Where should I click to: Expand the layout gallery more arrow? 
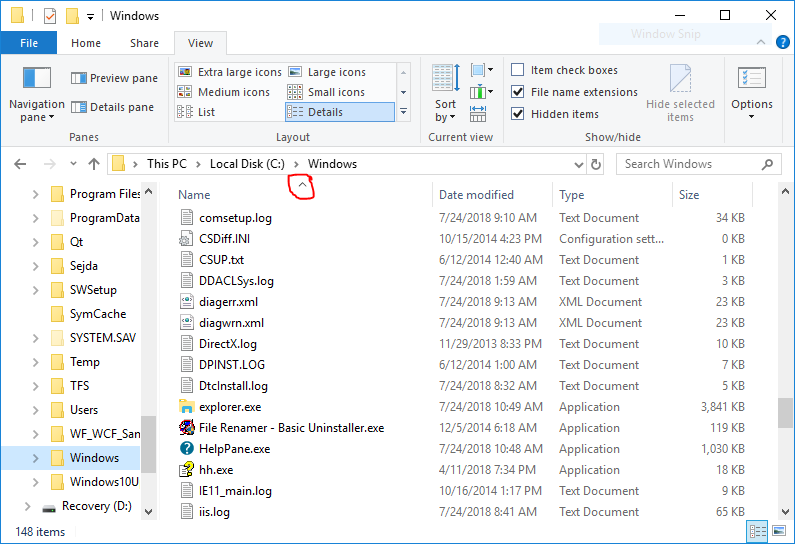click(404, 112)
